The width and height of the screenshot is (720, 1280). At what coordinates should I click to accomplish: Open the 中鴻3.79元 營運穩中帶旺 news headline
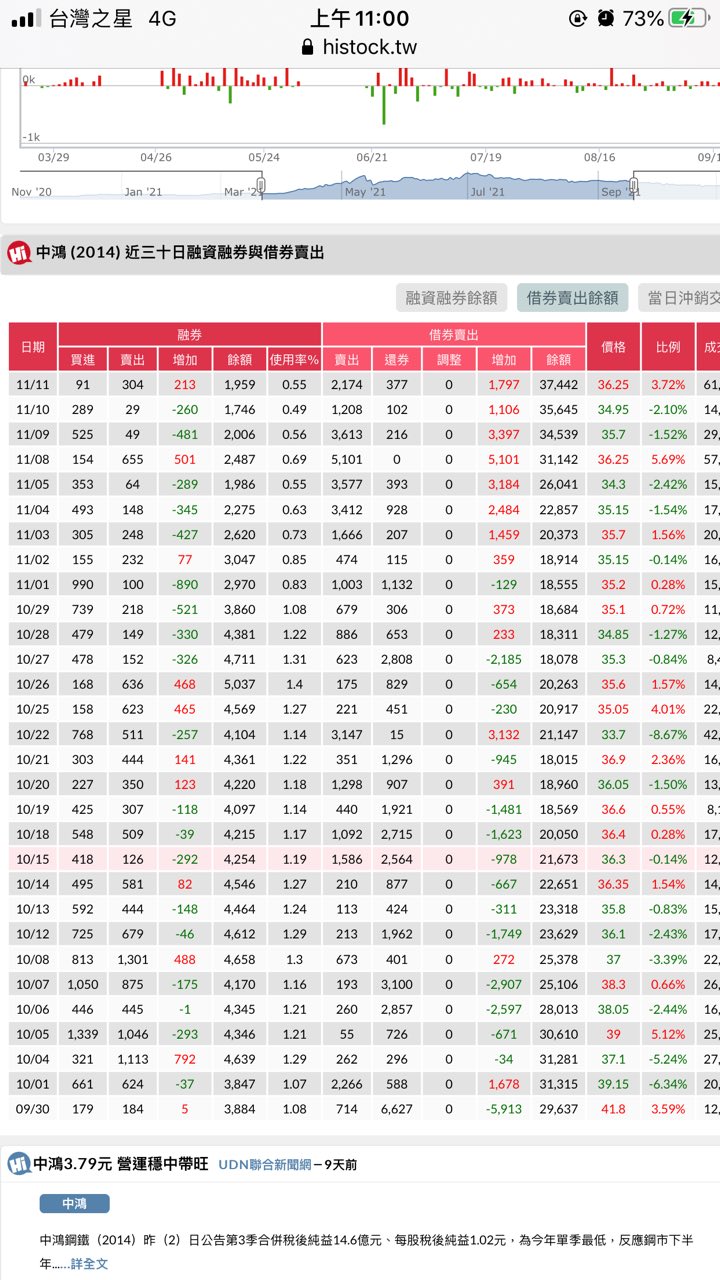point(121,1164)
